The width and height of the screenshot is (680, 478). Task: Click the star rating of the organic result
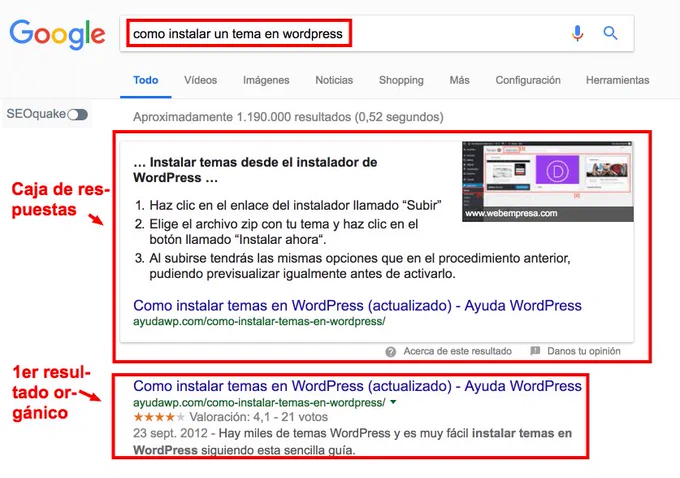click(159, 417)
